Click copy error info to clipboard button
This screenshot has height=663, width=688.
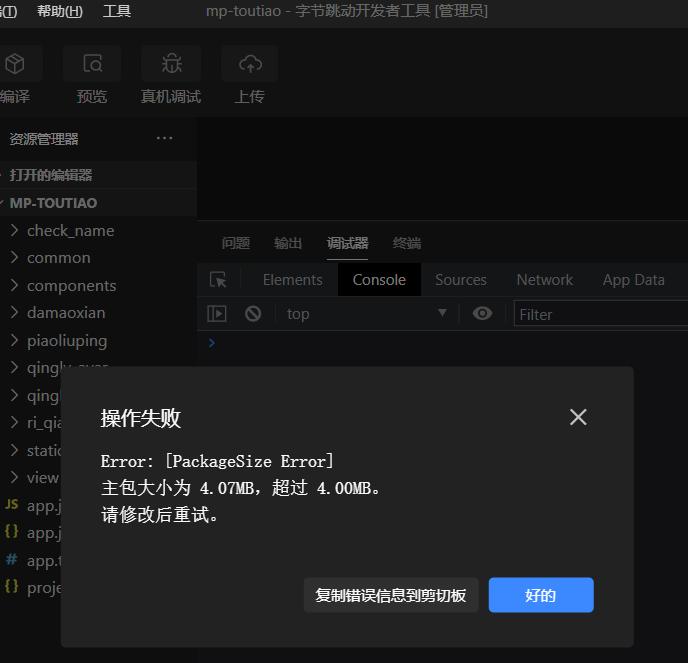[391, 595]
